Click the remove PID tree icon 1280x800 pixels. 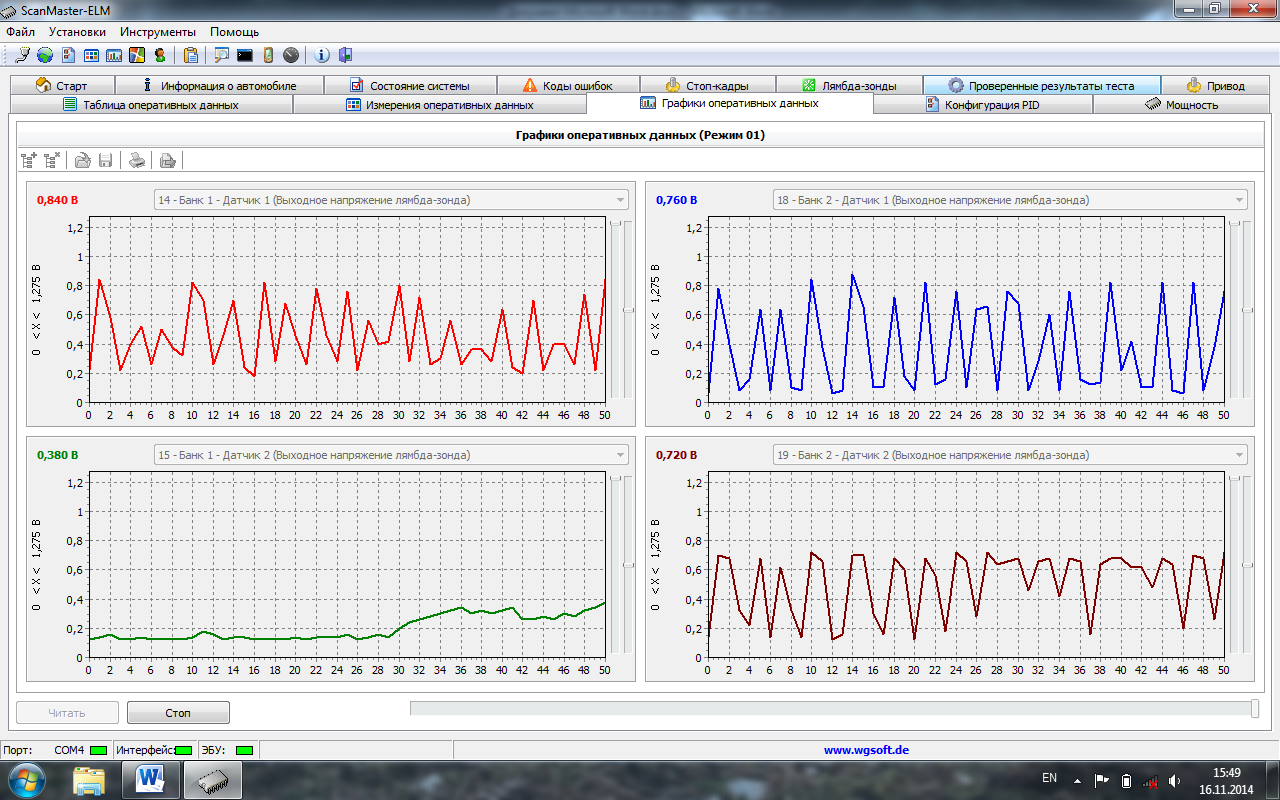pos(52,159)
